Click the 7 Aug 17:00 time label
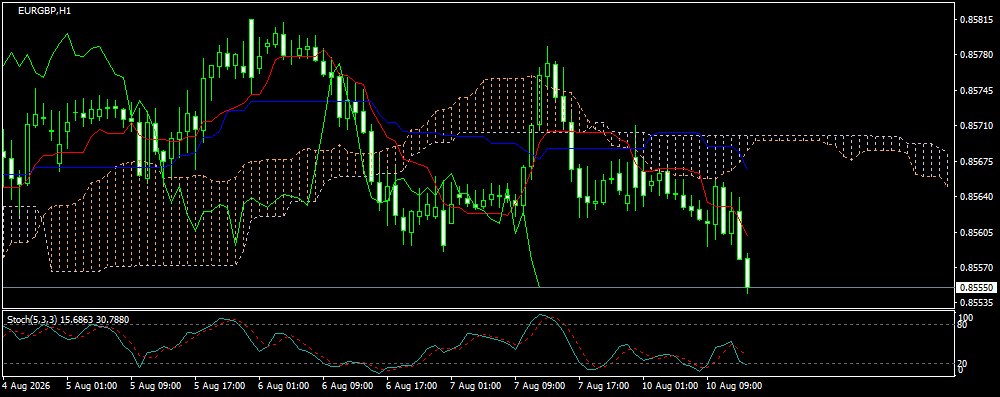The image size is (1000, 397). tap(603, 386)
